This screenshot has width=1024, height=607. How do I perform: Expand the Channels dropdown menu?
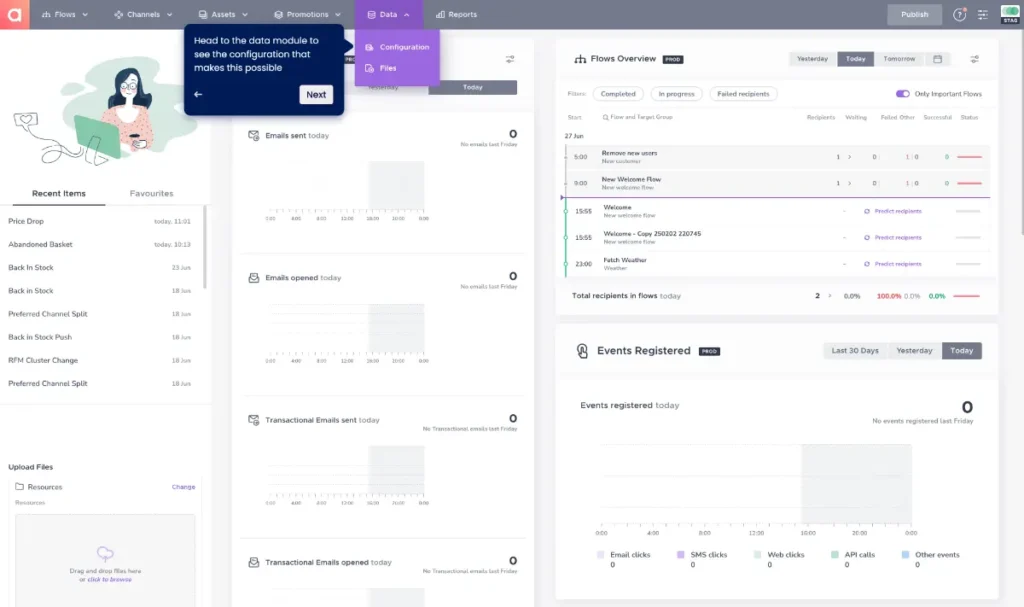click(x=143, y=15)
